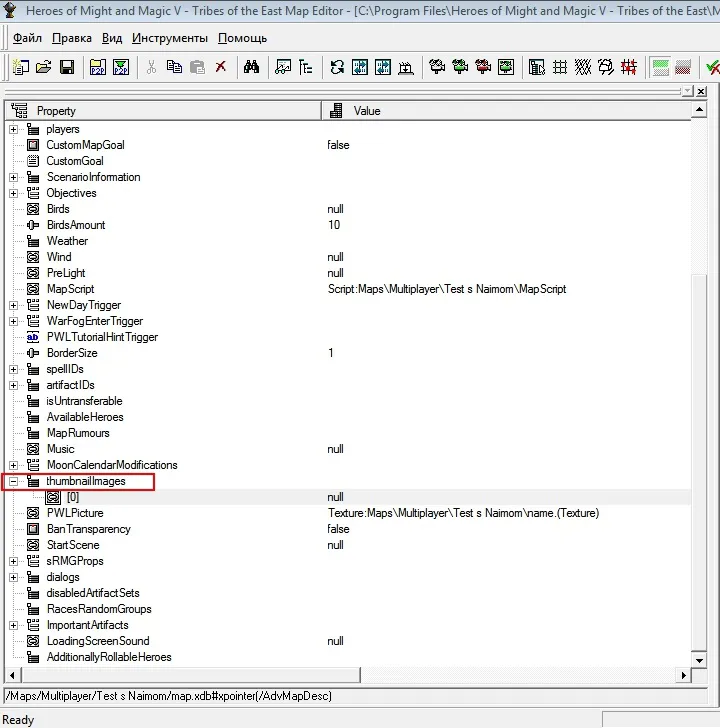Click the green terrain layer icon
This screenshot has width=720, height=728.
pos(660,67)
